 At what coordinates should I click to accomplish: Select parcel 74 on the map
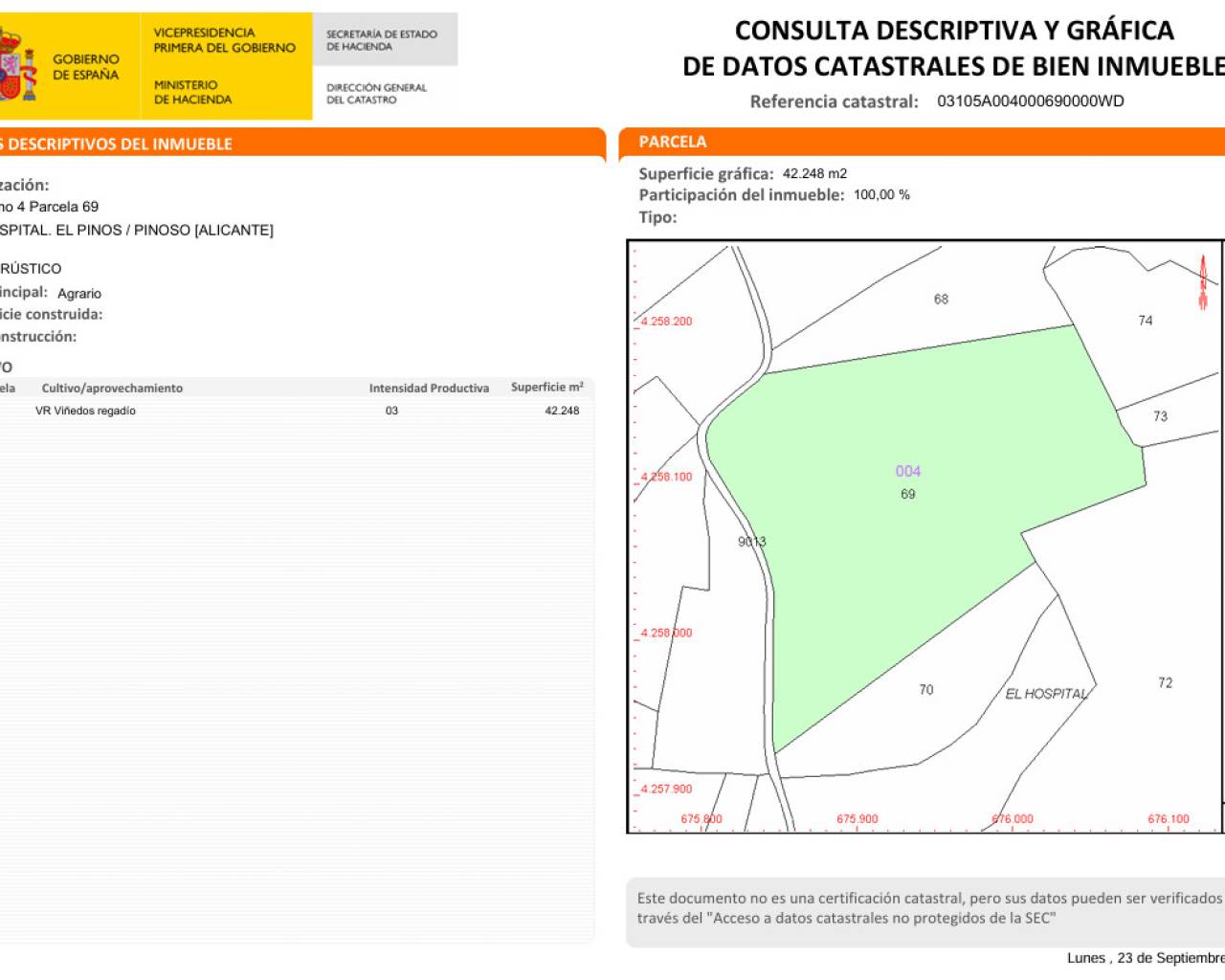point(1146,321)
